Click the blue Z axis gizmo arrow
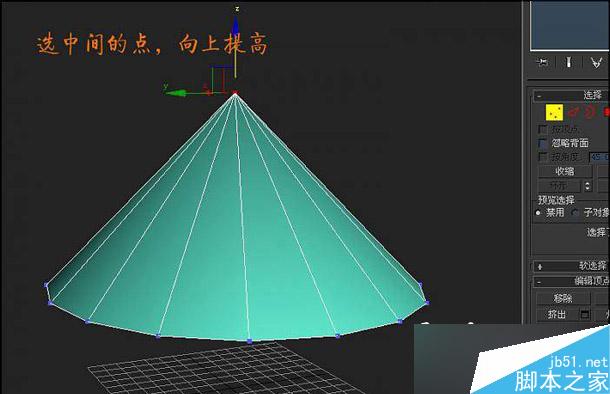 tap(235, 27)
